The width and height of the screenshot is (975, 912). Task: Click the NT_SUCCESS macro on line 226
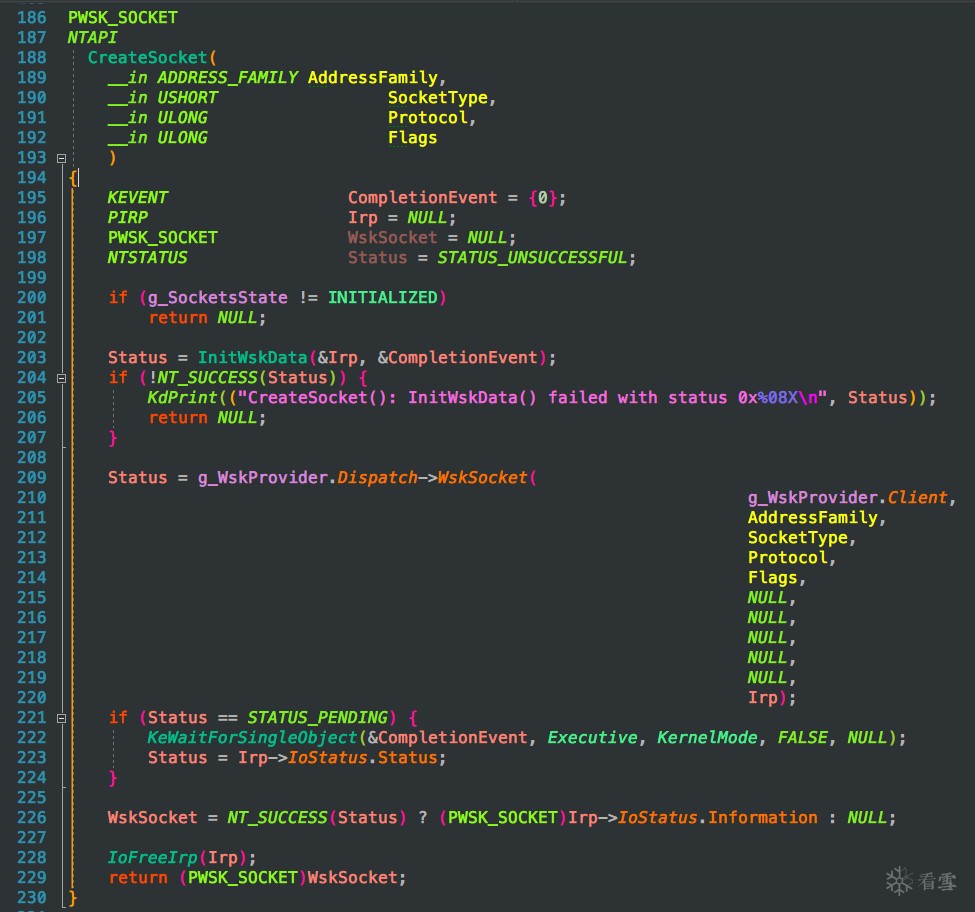(x=277, y=818)
